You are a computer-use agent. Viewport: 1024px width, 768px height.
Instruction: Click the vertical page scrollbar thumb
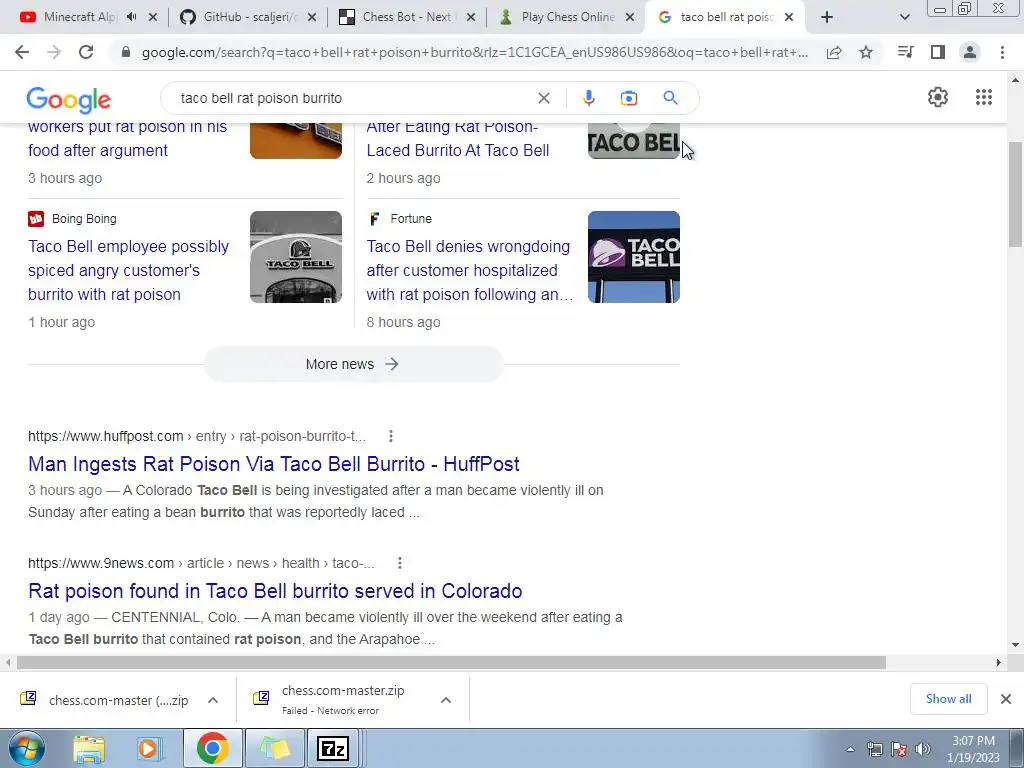[1015, 194]
